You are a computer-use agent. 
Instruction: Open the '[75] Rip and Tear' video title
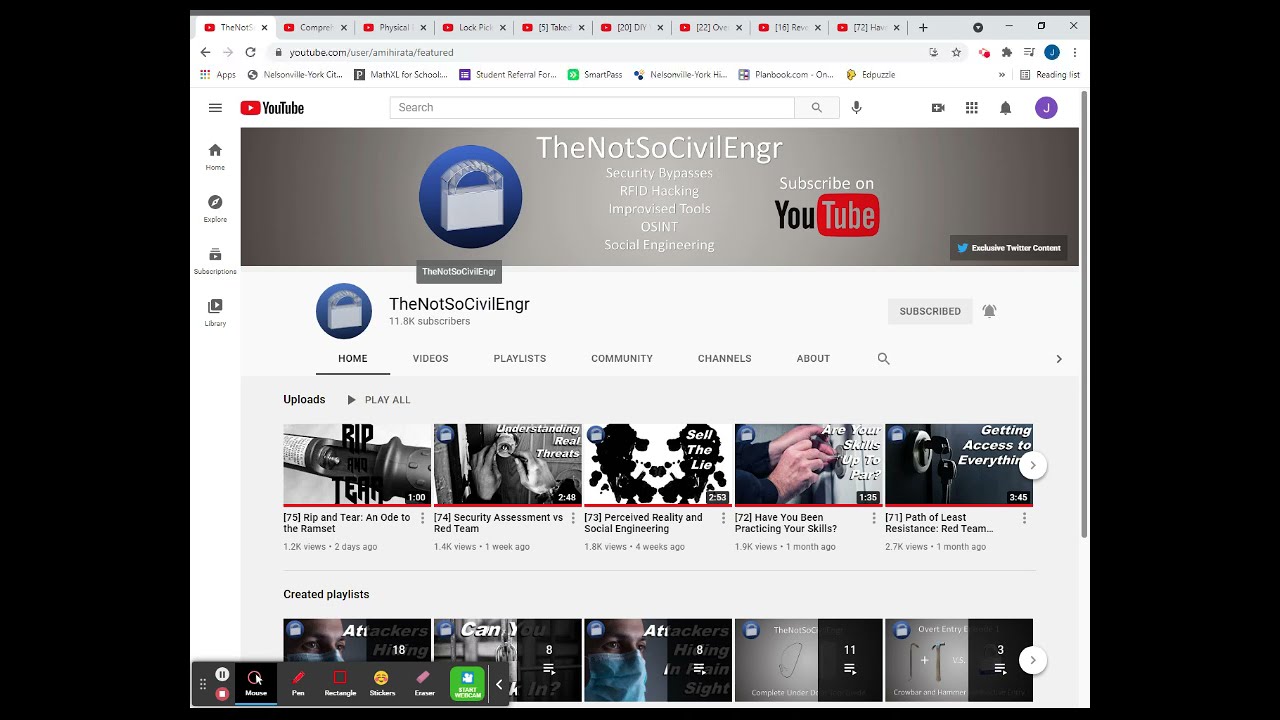[x=347, y=523]
